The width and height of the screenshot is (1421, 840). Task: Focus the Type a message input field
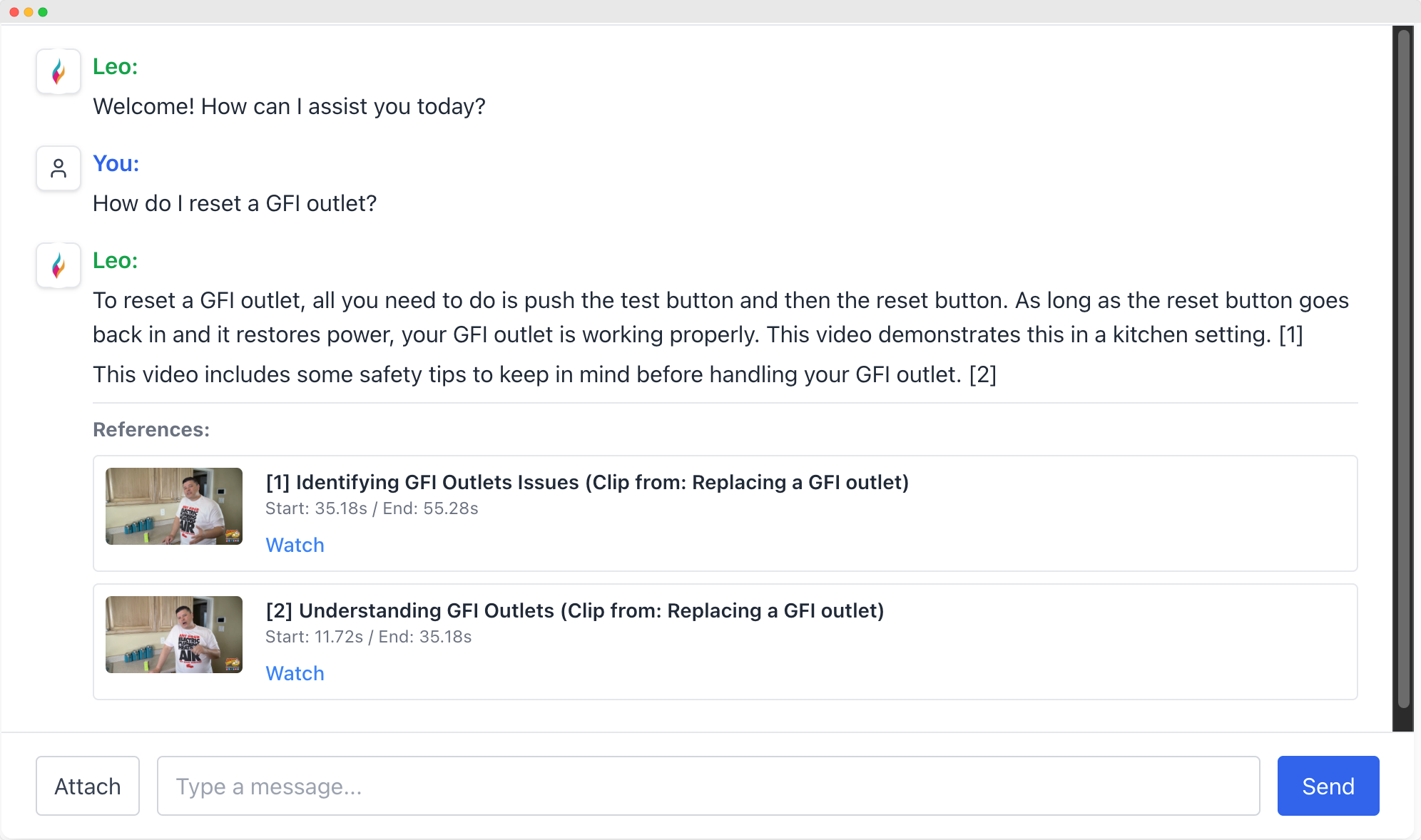click(x=708, y=786)
